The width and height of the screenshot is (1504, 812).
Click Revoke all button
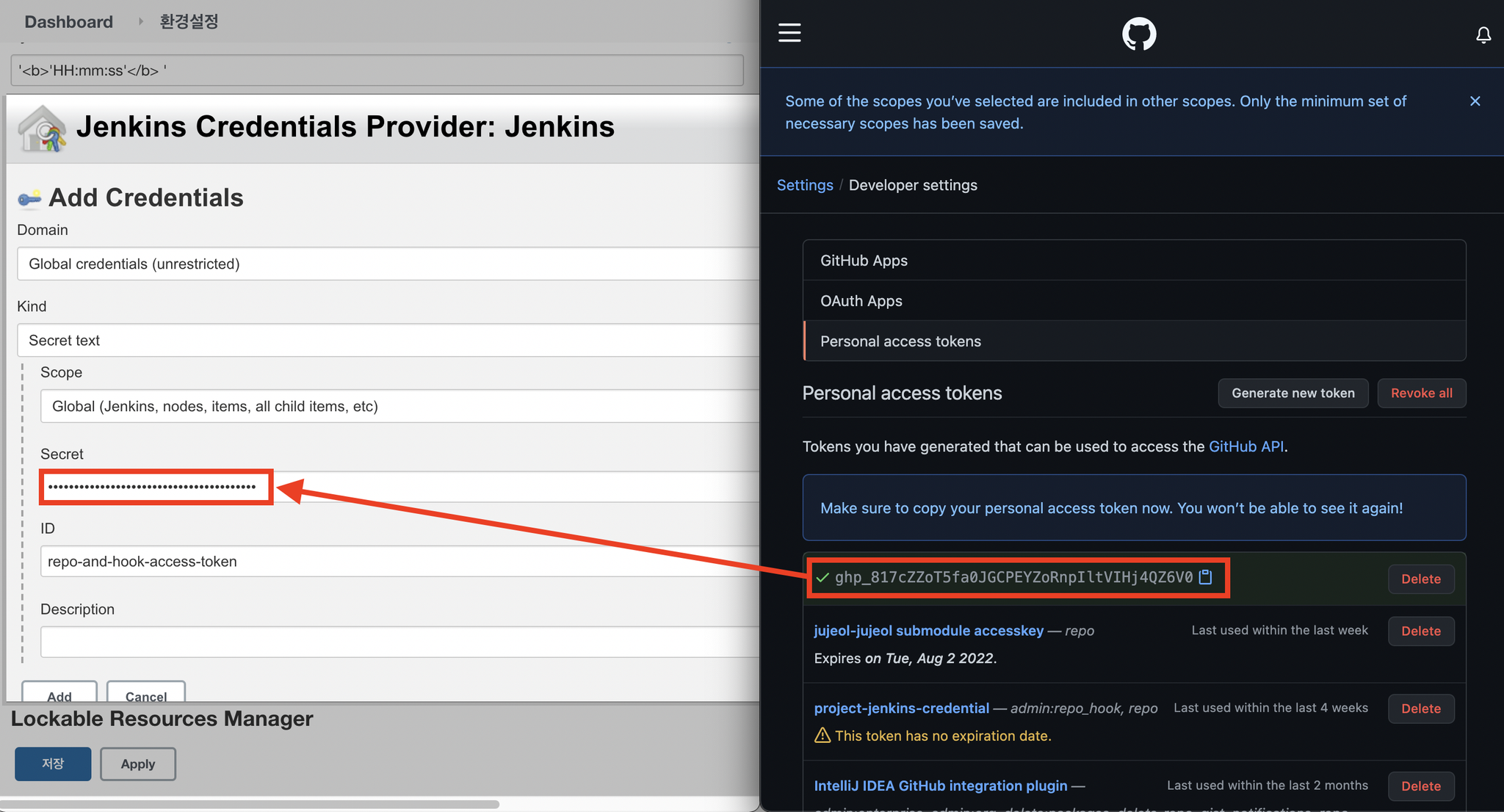click(x=1421, y=393)
